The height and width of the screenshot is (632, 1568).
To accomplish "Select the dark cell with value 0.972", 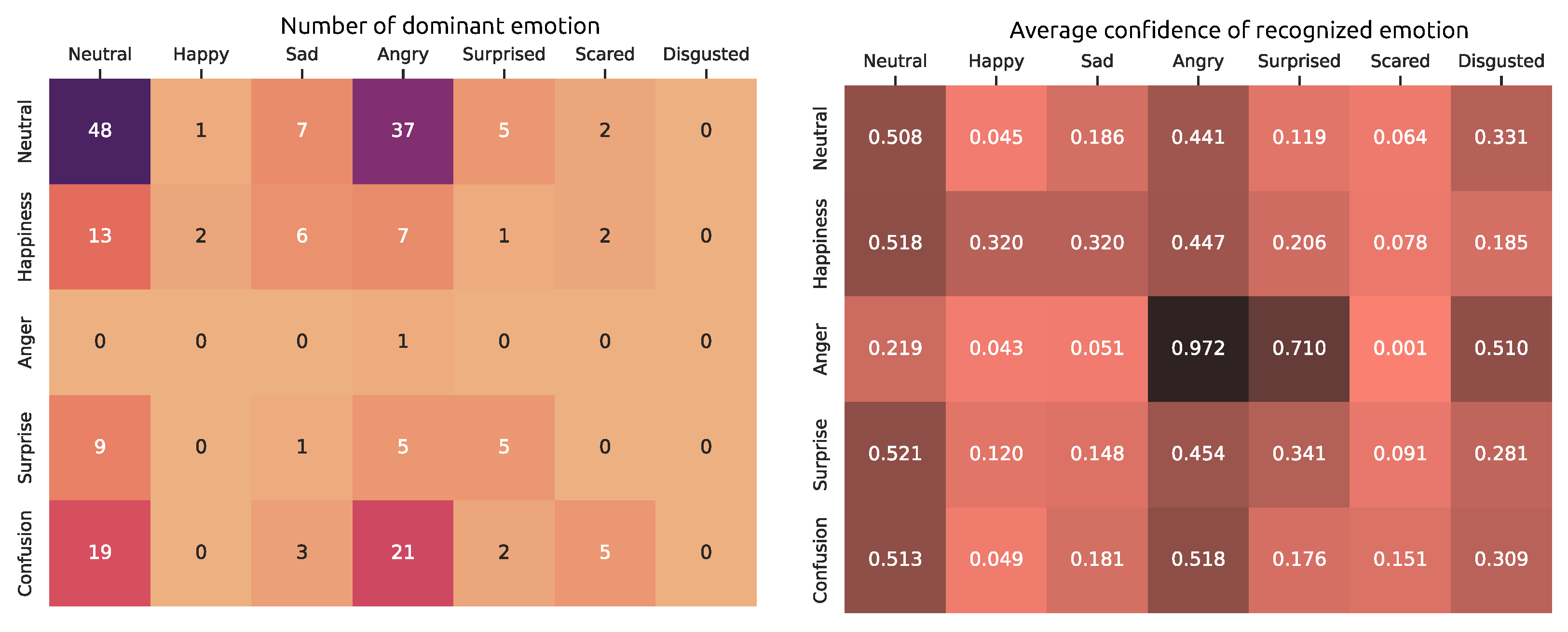I will 1198,348.
